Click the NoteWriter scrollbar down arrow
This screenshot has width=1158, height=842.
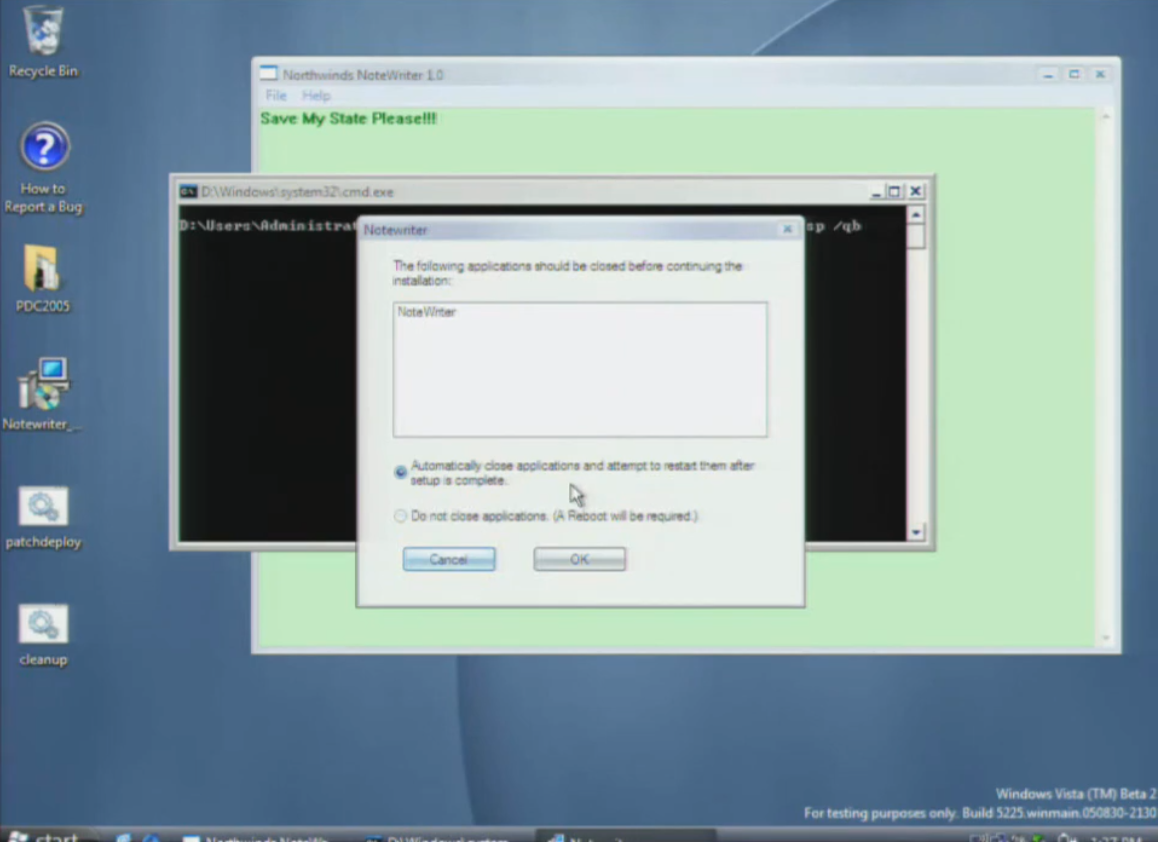[x=1106, y=637]
